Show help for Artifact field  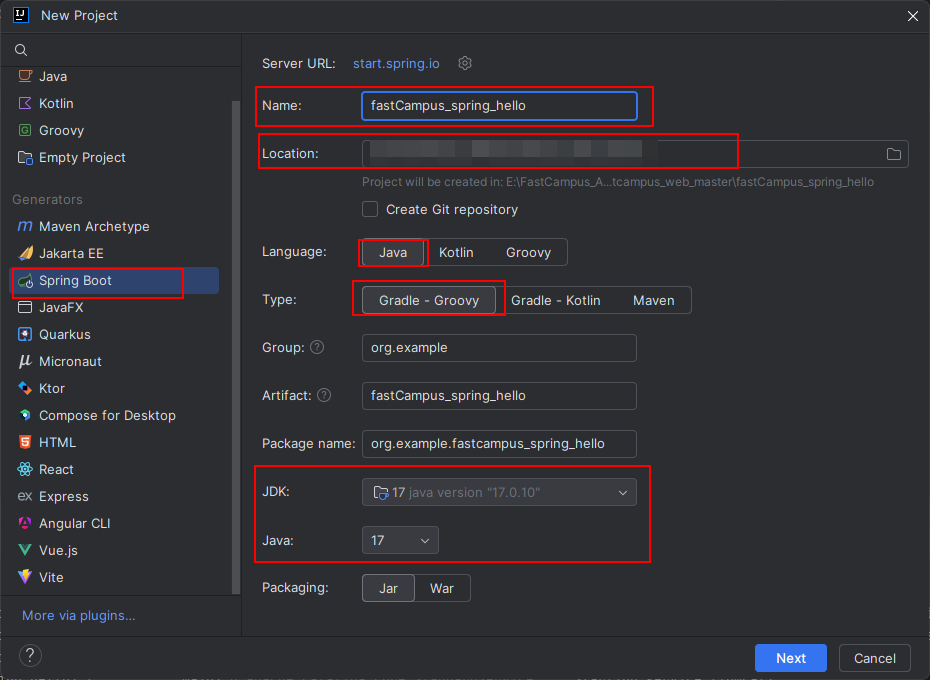[324, 395]
